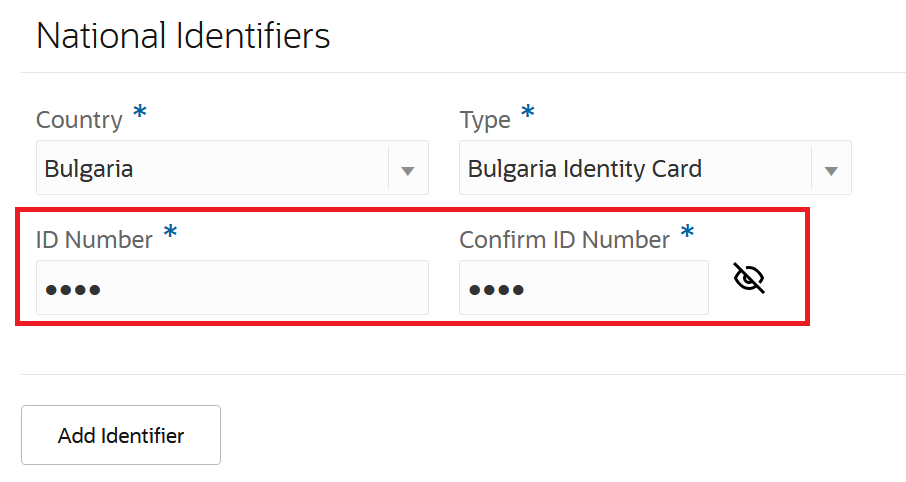Toggle ID number visibility eye icon
Screen dimensions: 906x482
coord(749,278)
